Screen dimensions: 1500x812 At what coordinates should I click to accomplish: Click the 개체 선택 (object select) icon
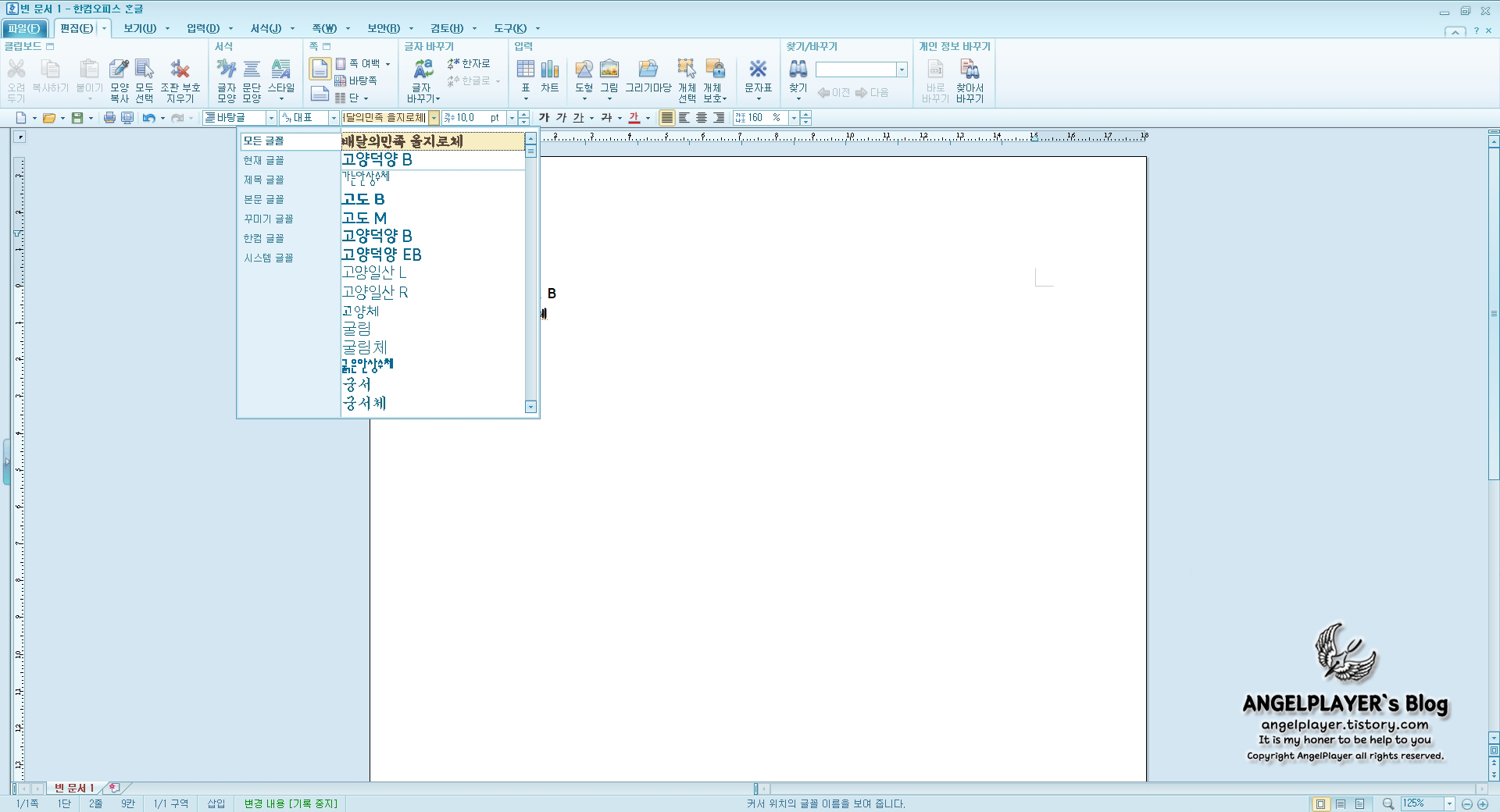tap(687, 80)
